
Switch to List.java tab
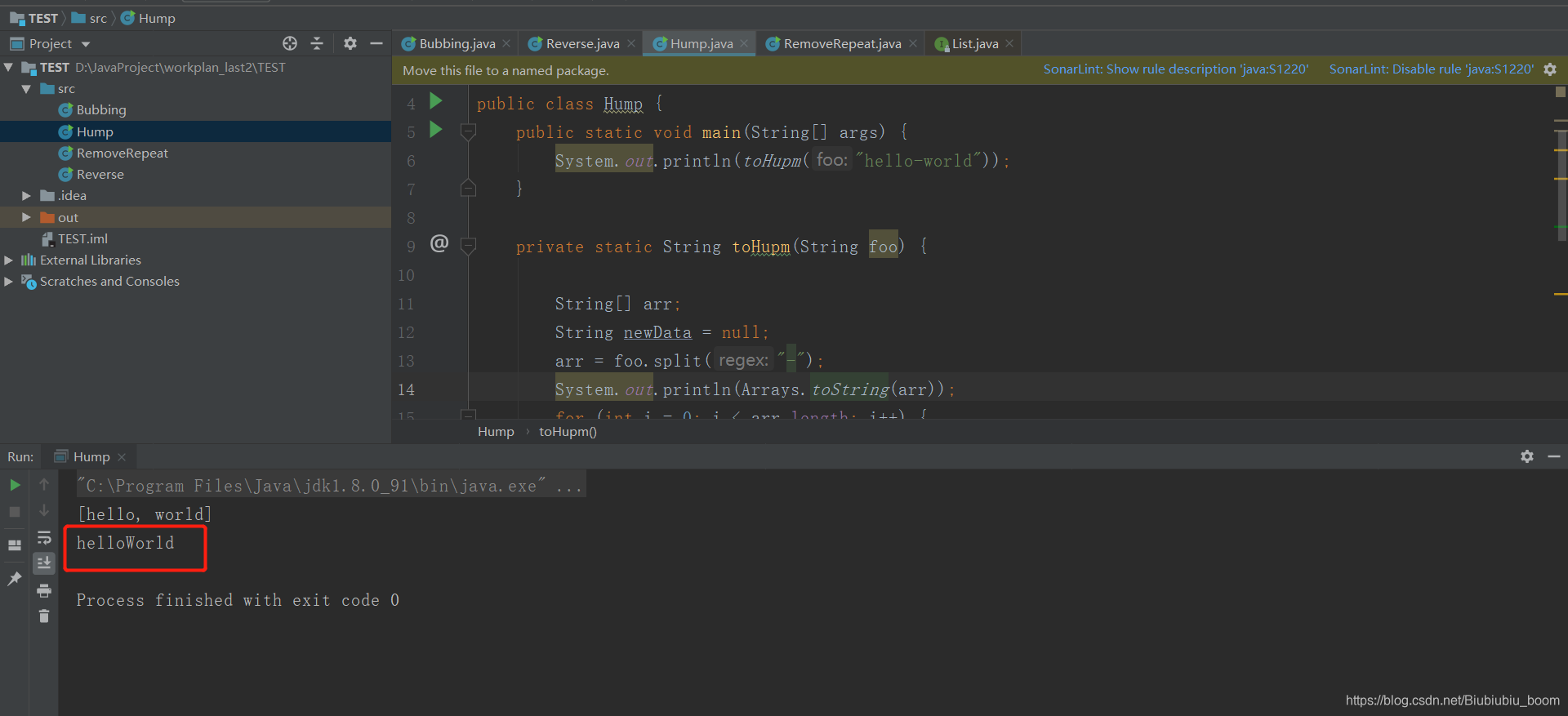(x=974, y=43)
